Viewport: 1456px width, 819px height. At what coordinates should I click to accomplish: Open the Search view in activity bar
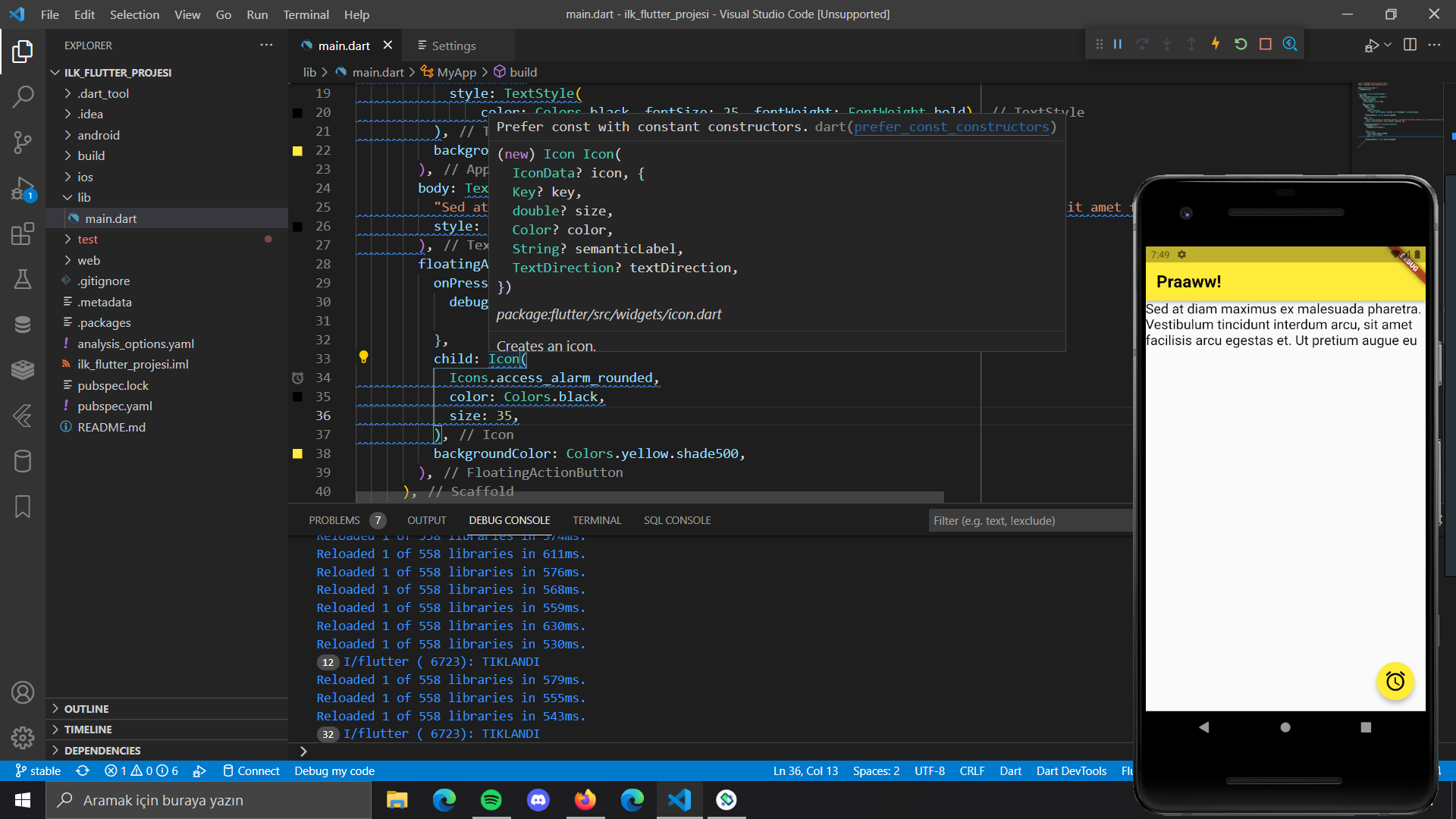(x=23, y=96)
